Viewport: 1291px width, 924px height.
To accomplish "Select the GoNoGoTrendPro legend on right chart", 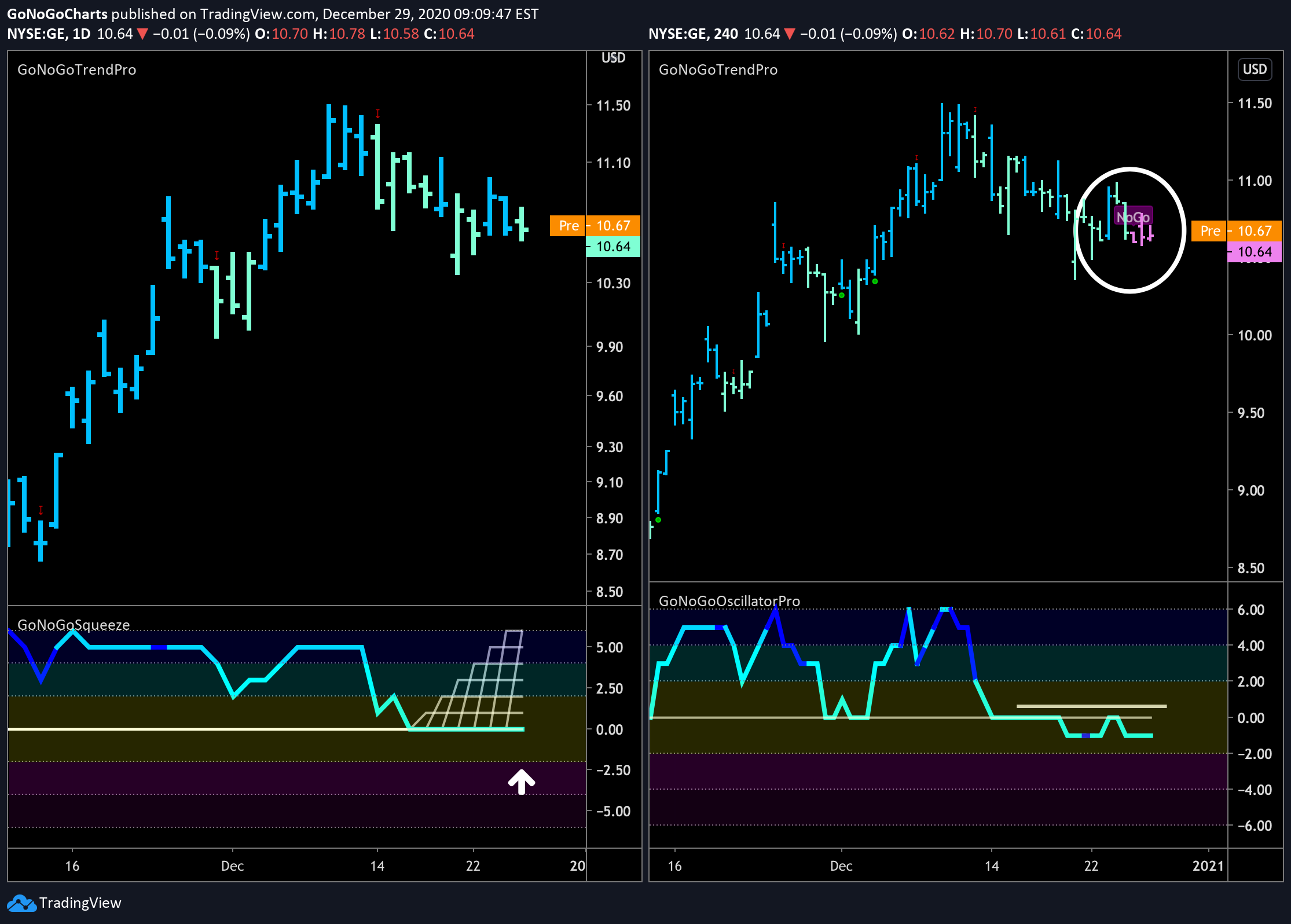I will (718, 70).
